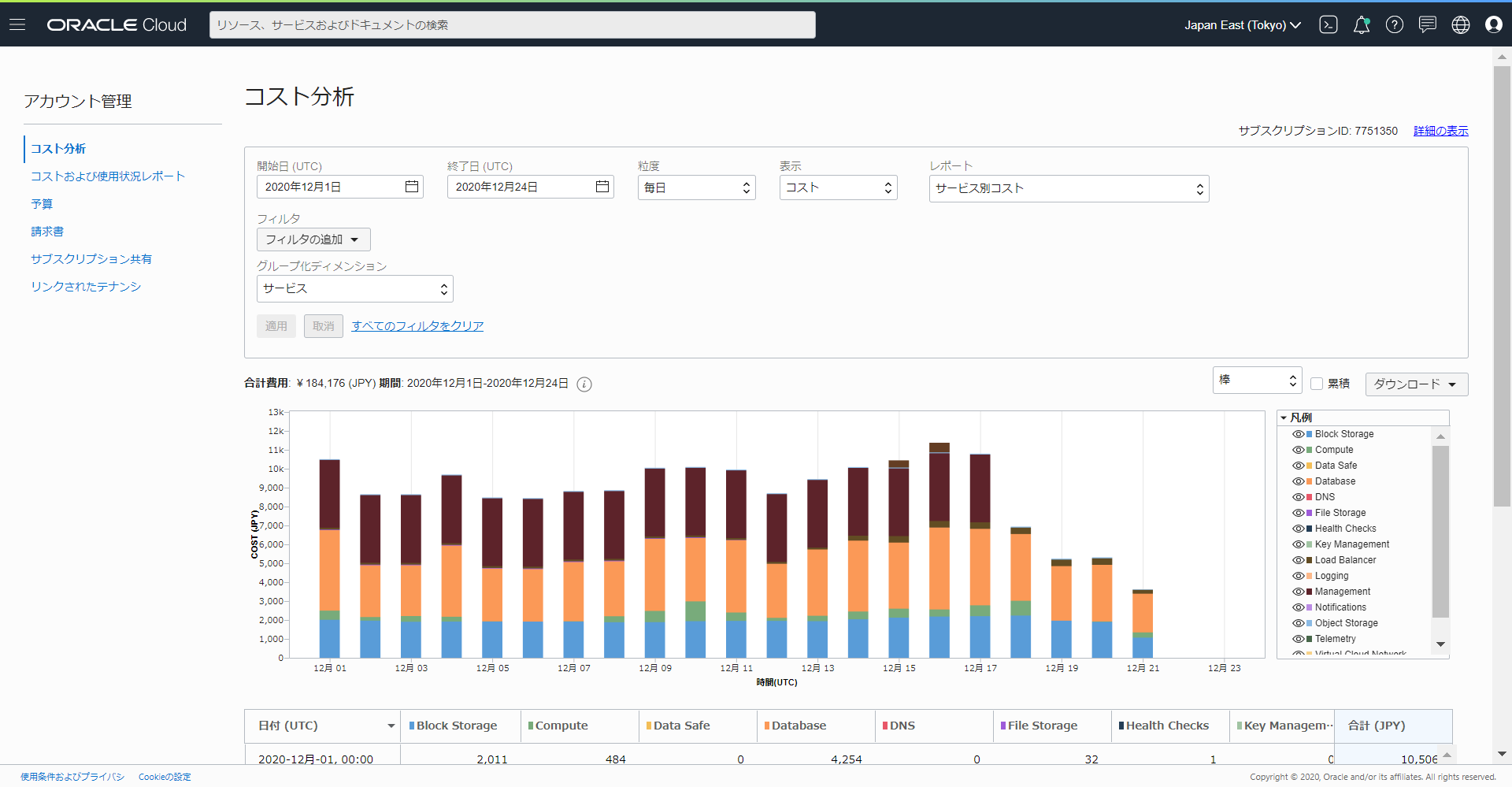Toggle visibility of Database in legend
The height and width of the screenshot is (787, 1512).
click(x=1298, y=481)
